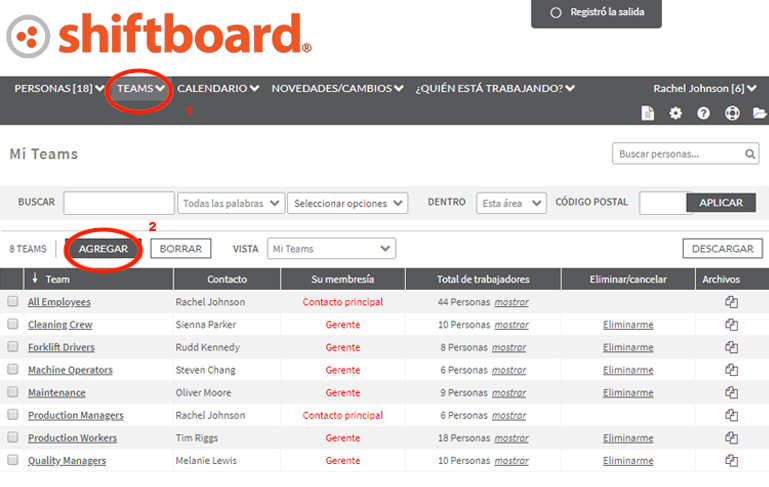Open the Forklift Drivers team link
The height and width of the screenshot is (487, 769).
click(x=61, y=347)
